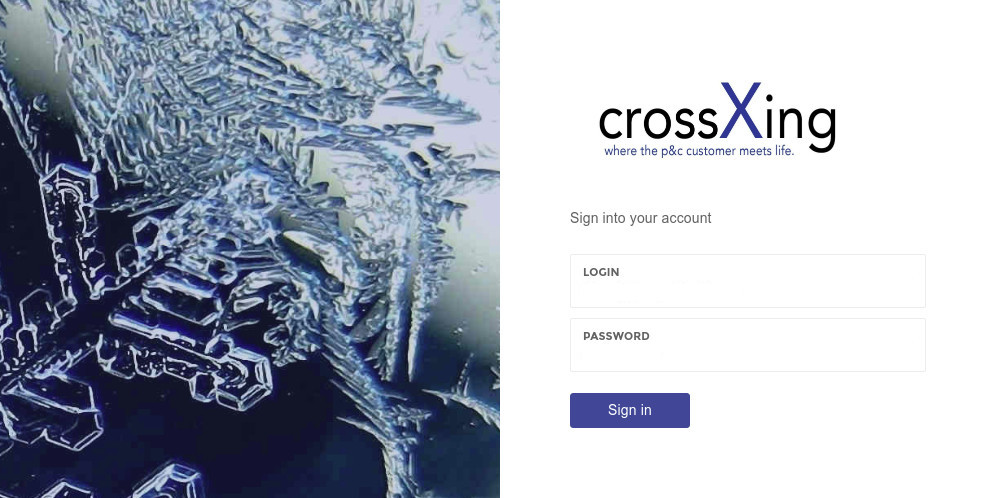The height and width of the screenshot is (498, 988).
Task: Click the PASSWORD field label
Action: pos(616,336)
